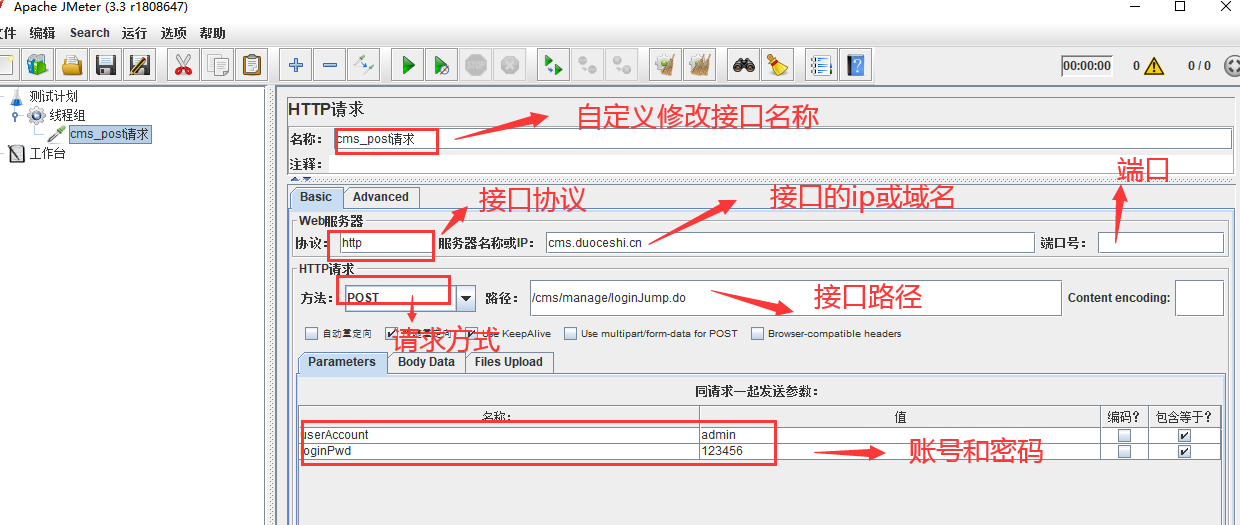Toggle Browser-compatible headers checkbox

tap(758, 333)
